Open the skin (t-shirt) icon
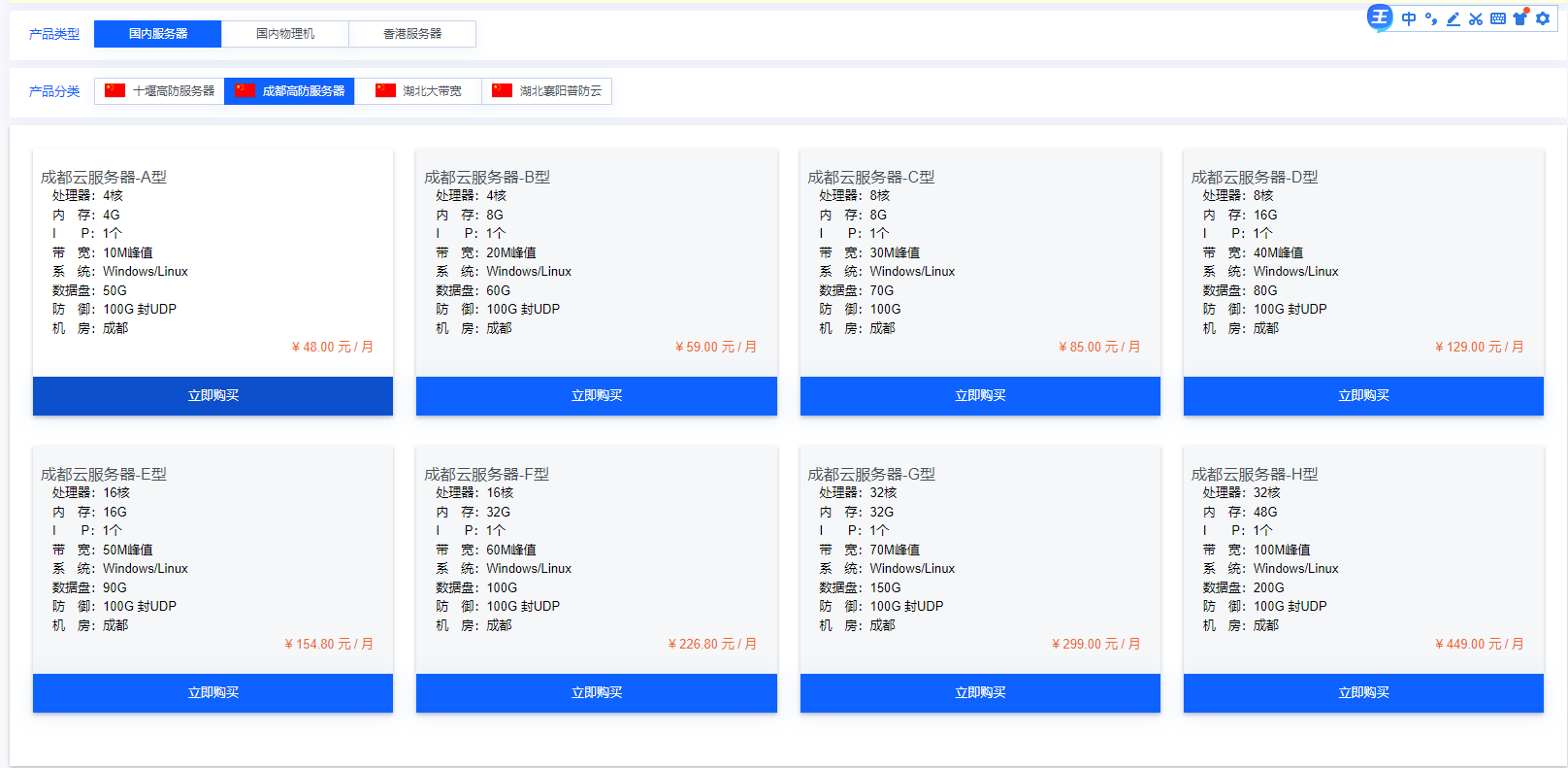This screenshot has width=1568, height=768. coord(1520,18)
